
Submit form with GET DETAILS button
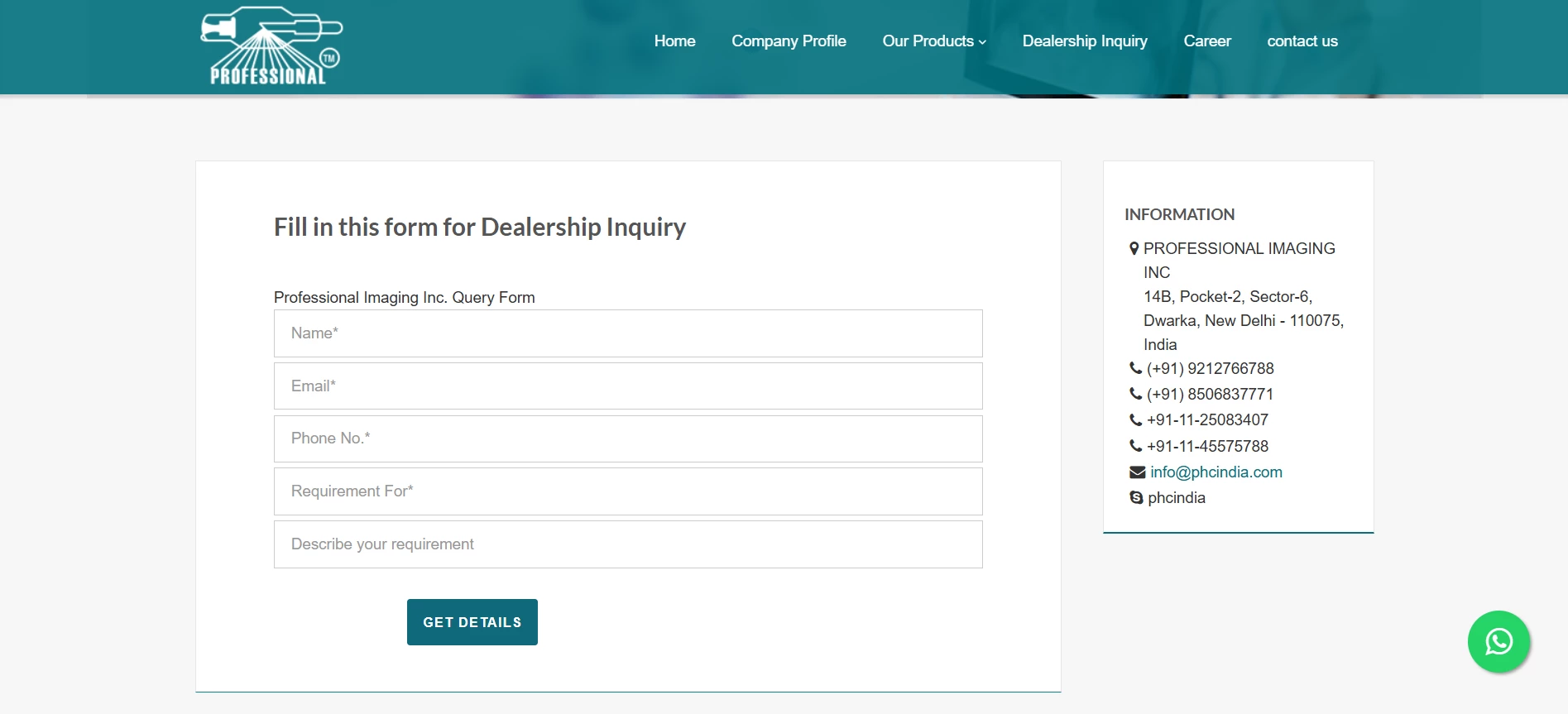pos(472,622)
